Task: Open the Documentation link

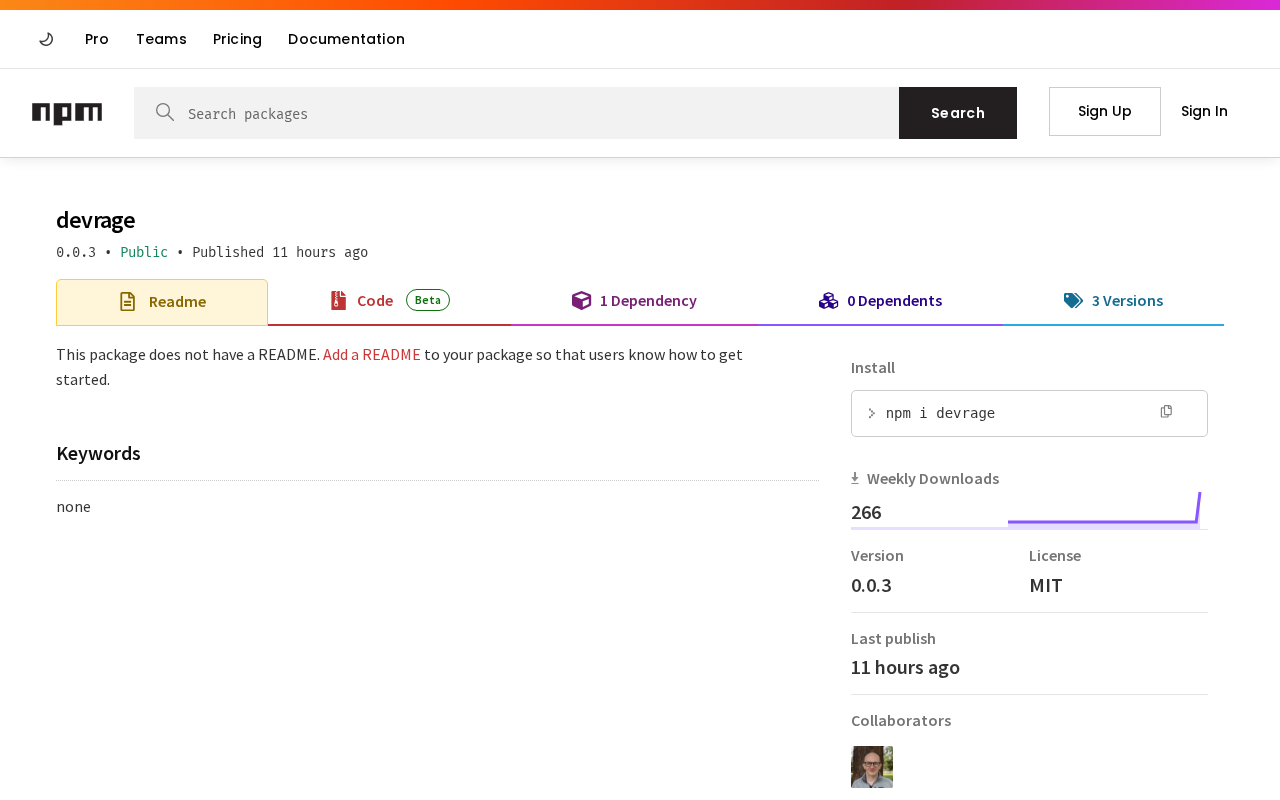Action: pos(346,39)
